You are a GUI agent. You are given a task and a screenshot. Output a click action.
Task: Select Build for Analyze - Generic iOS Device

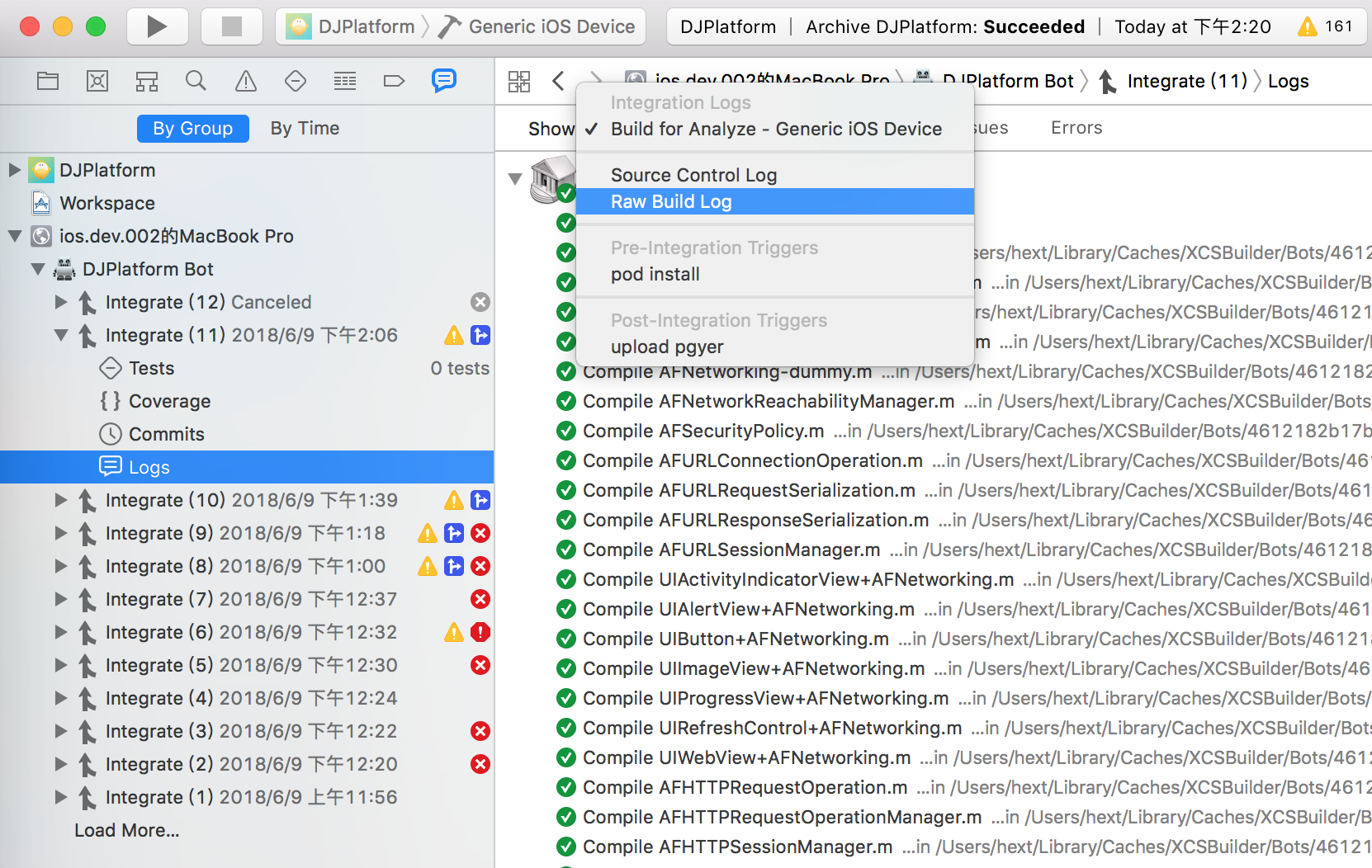(x=775, y=129)
